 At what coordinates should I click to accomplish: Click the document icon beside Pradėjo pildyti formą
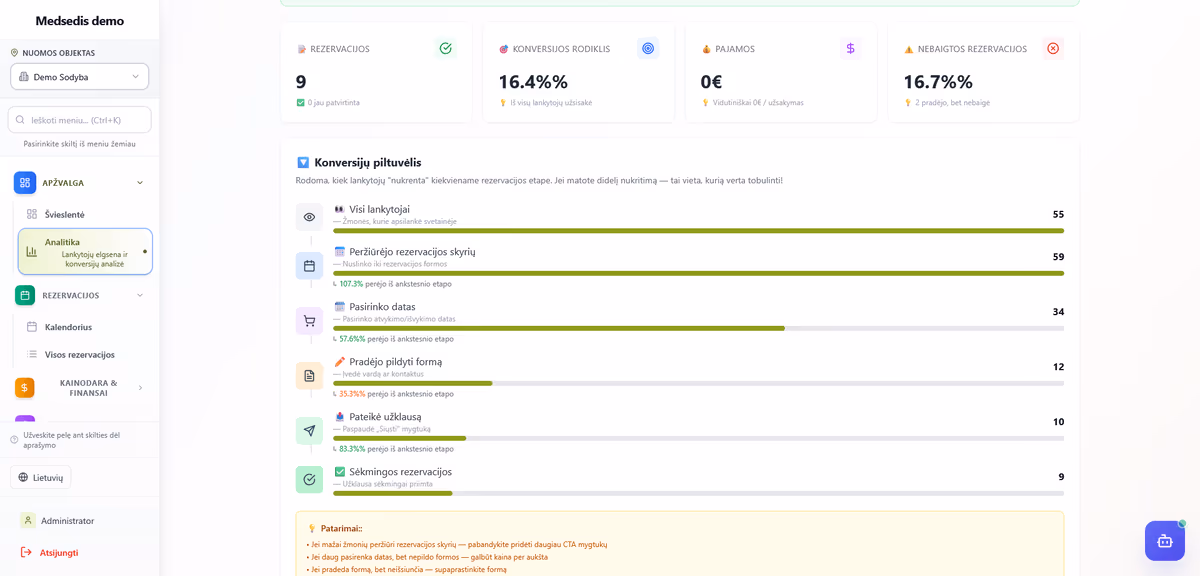[x=309, y=376]
